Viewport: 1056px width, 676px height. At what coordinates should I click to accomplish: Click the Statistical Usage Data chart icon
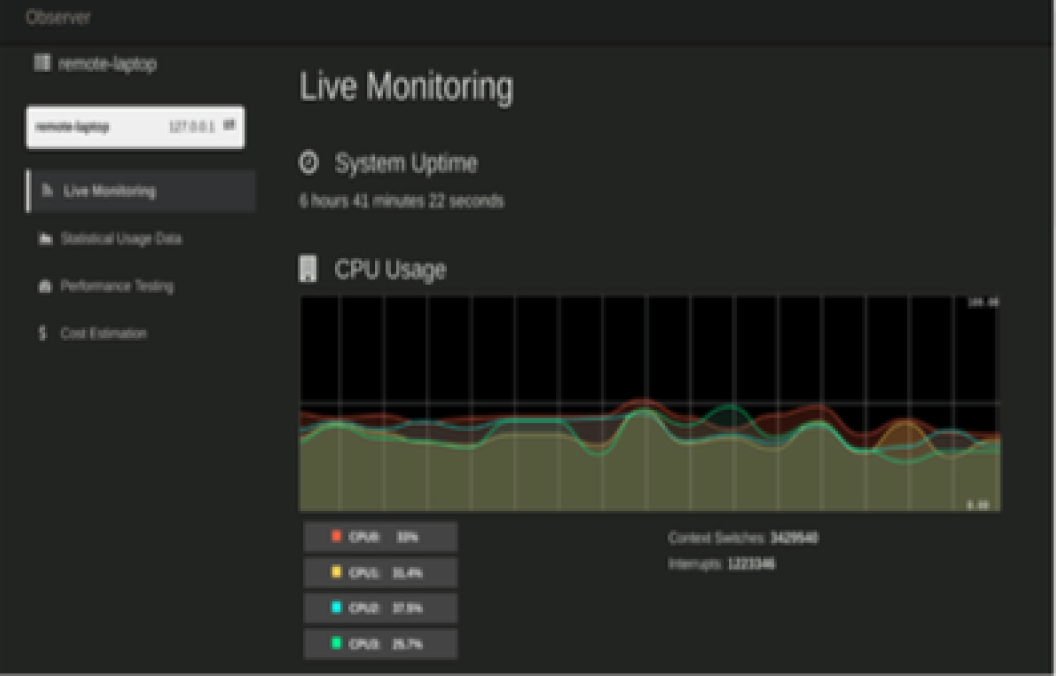pyautogui.click(x=44, y=239)
